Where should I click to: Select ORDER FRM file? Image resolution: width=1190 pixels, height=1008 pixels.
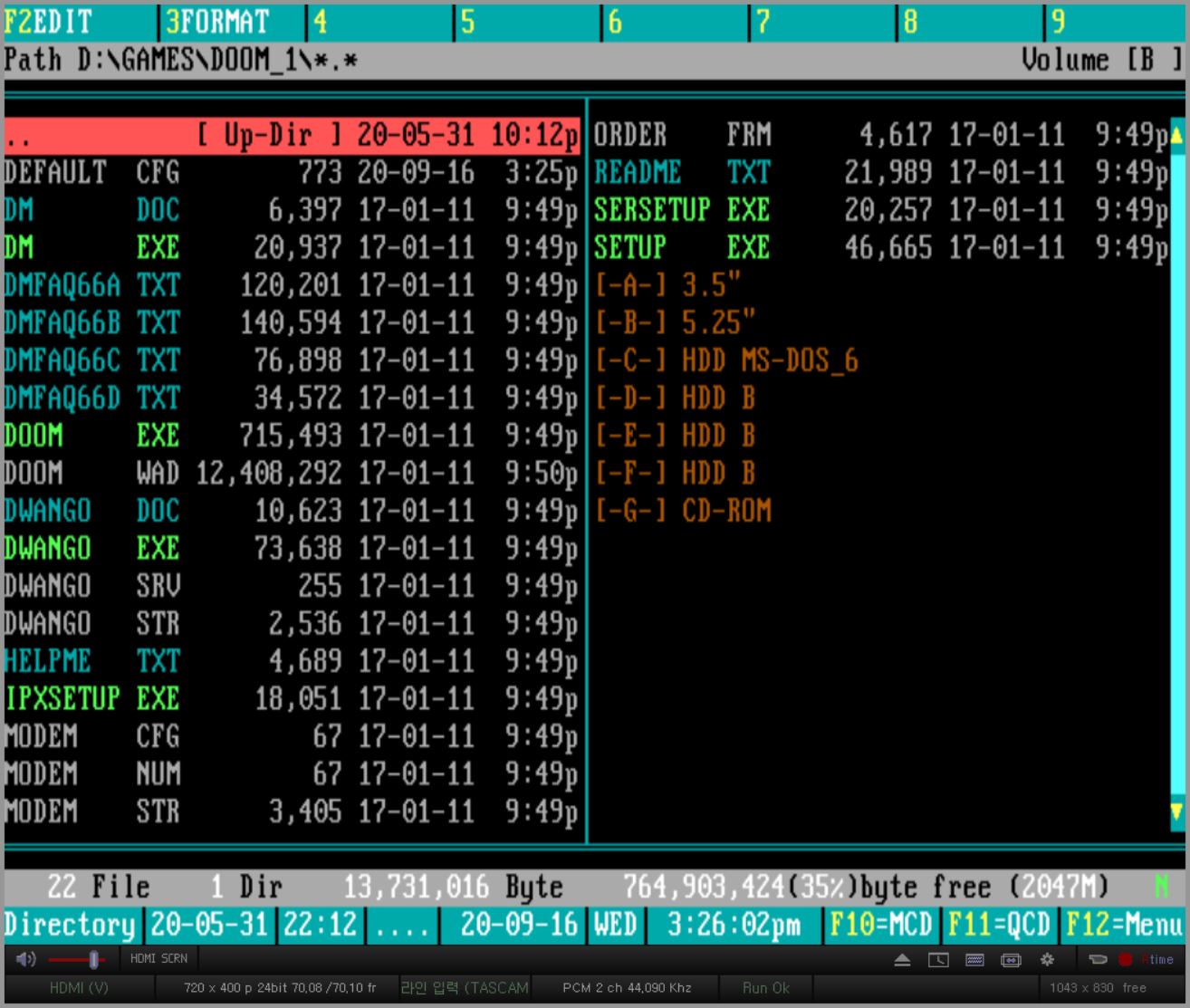(880, 135)
